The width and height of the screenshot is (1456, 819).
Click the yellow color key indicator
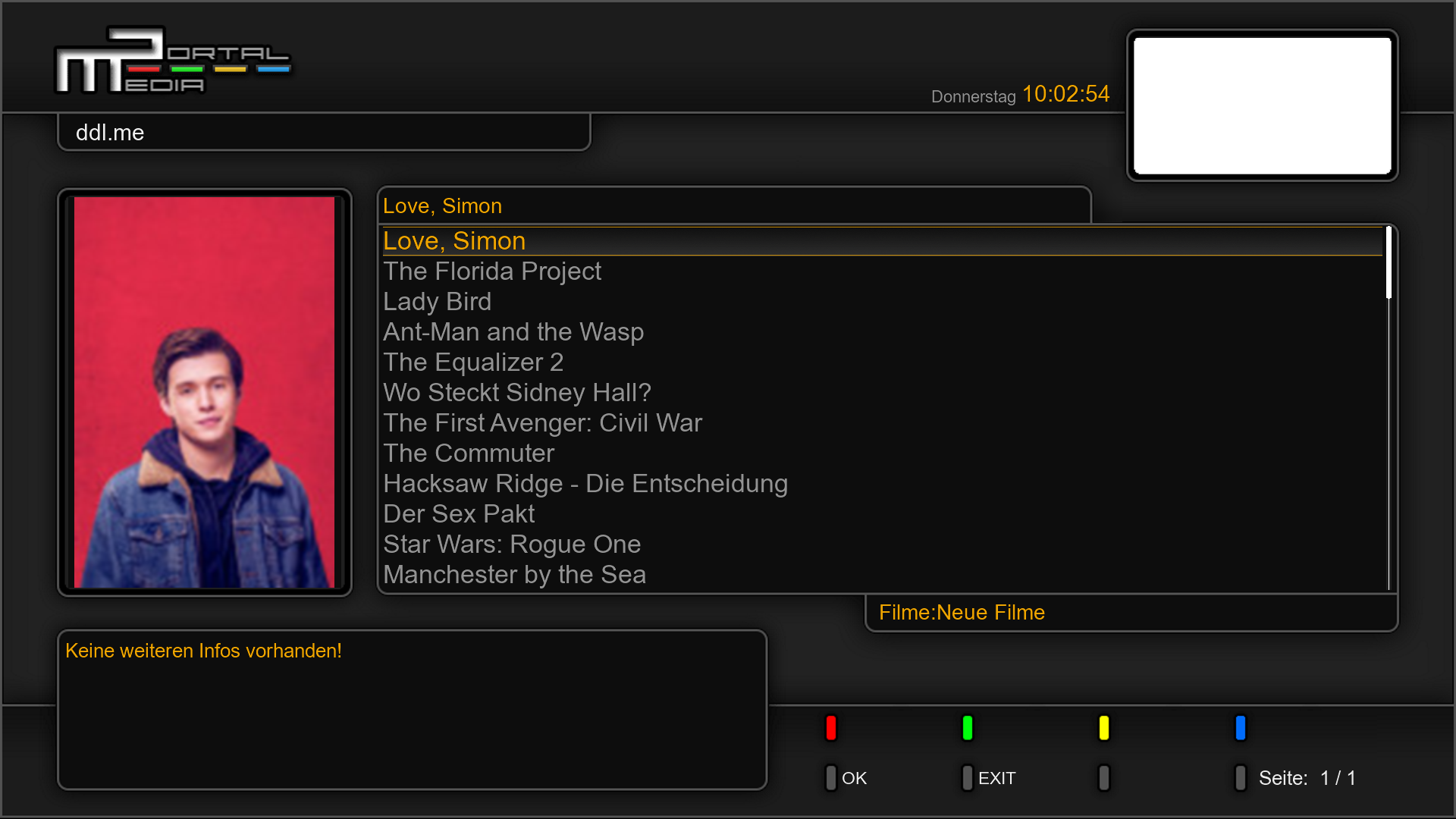coord(1104,728)
